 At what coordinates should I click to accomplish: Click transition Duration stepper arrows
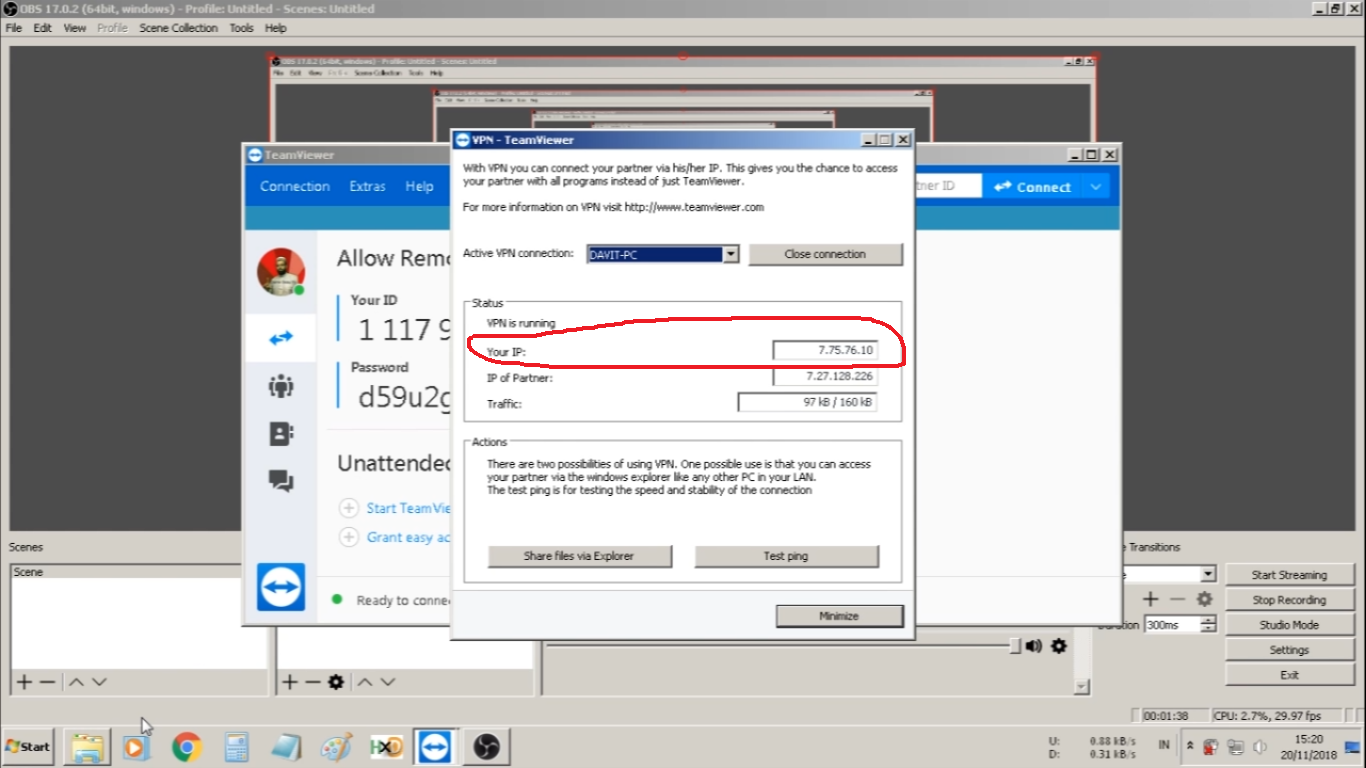tap(1208, 624)
